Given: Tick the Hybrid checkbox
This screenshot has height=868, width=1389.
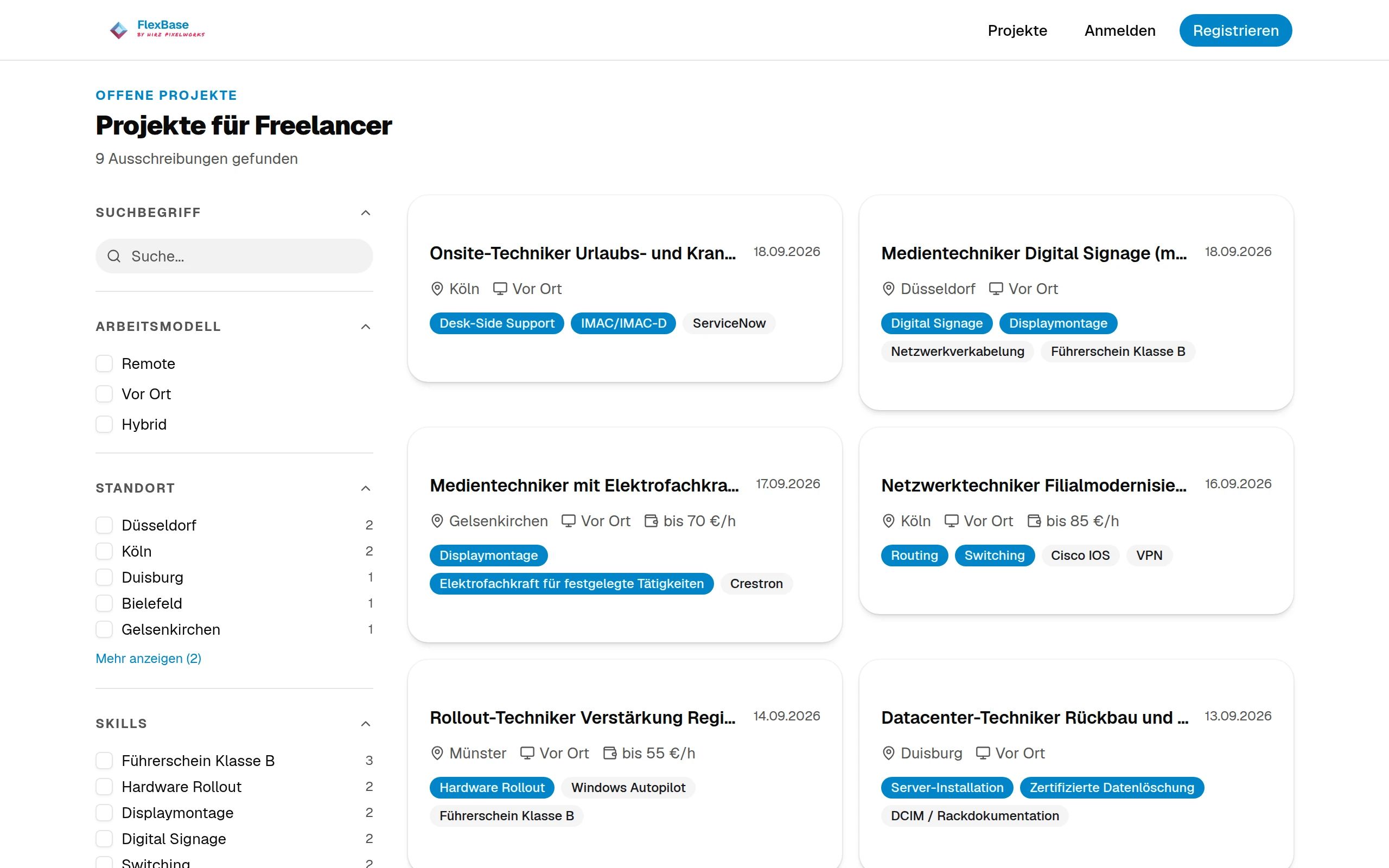Looking at the screenshot, I should (104, 424).
